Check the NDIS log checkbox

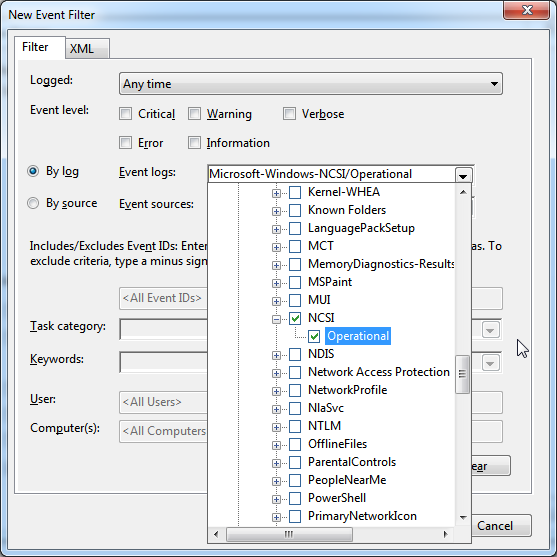295,354
